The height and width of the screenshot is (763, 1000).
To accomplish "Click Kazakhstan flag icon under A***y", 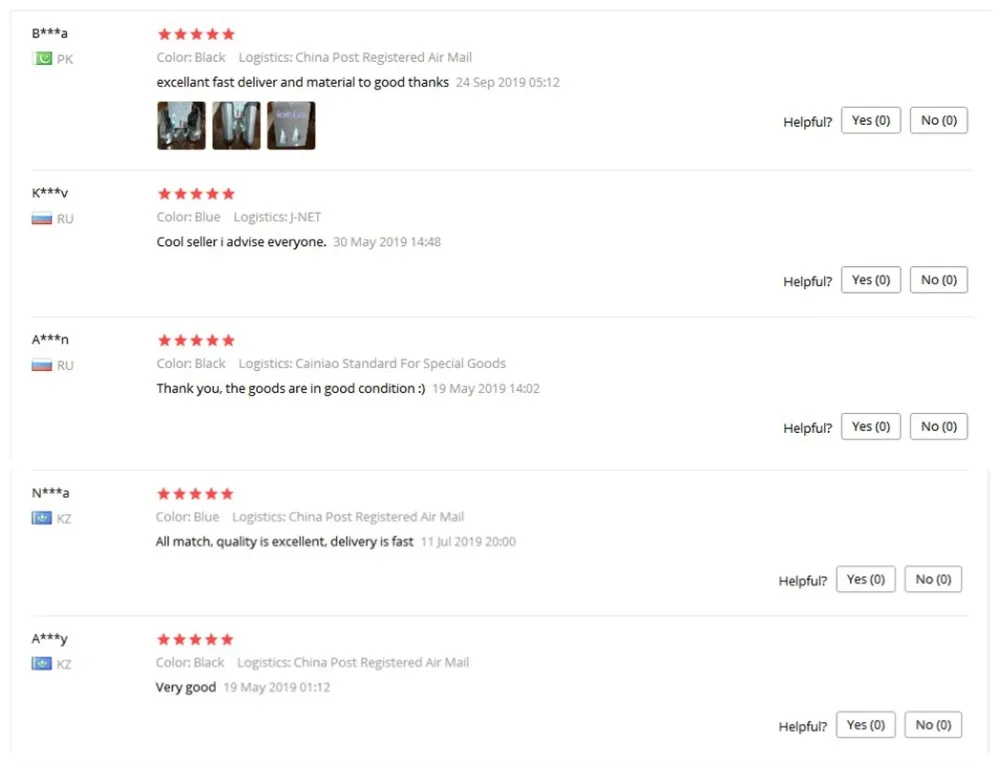I will tap(42, 664).
